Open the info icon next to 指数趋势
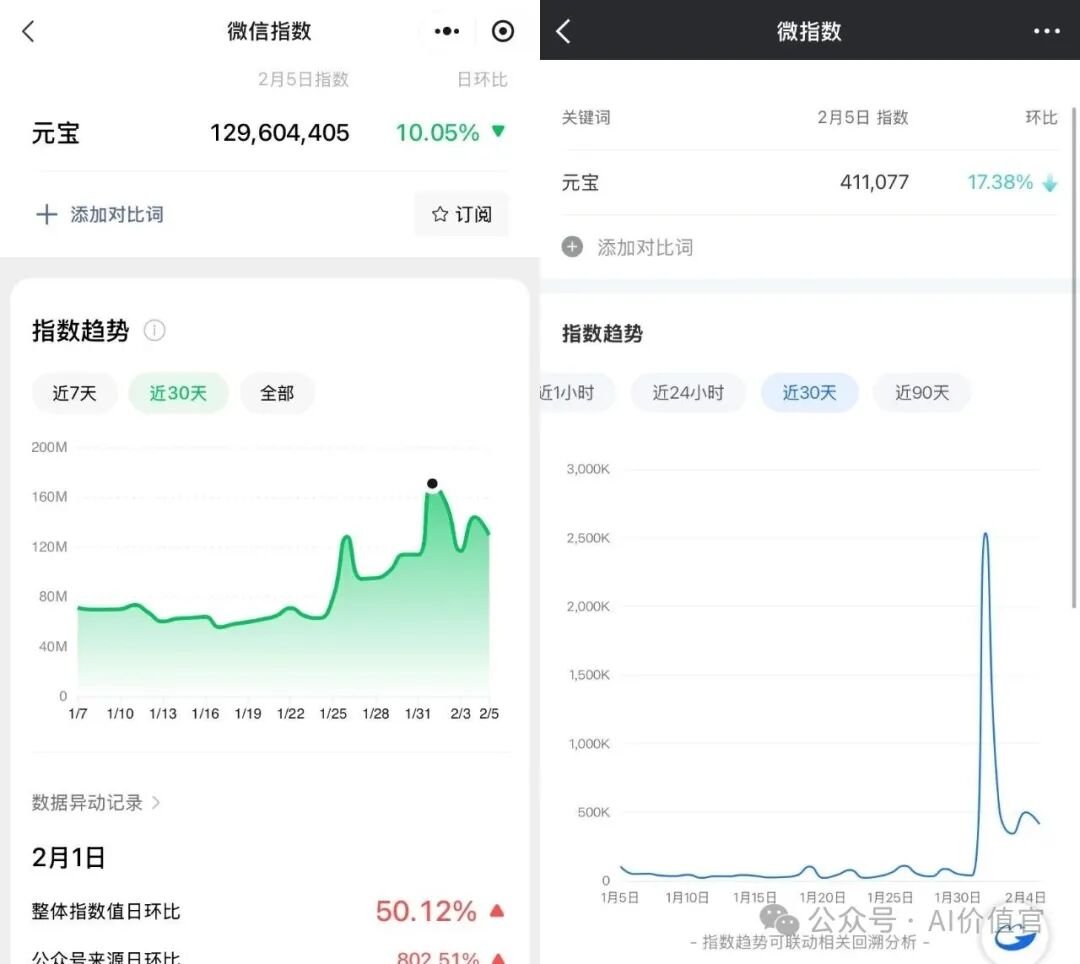Viewport: 1080px width, 964px height. [154, 331]
